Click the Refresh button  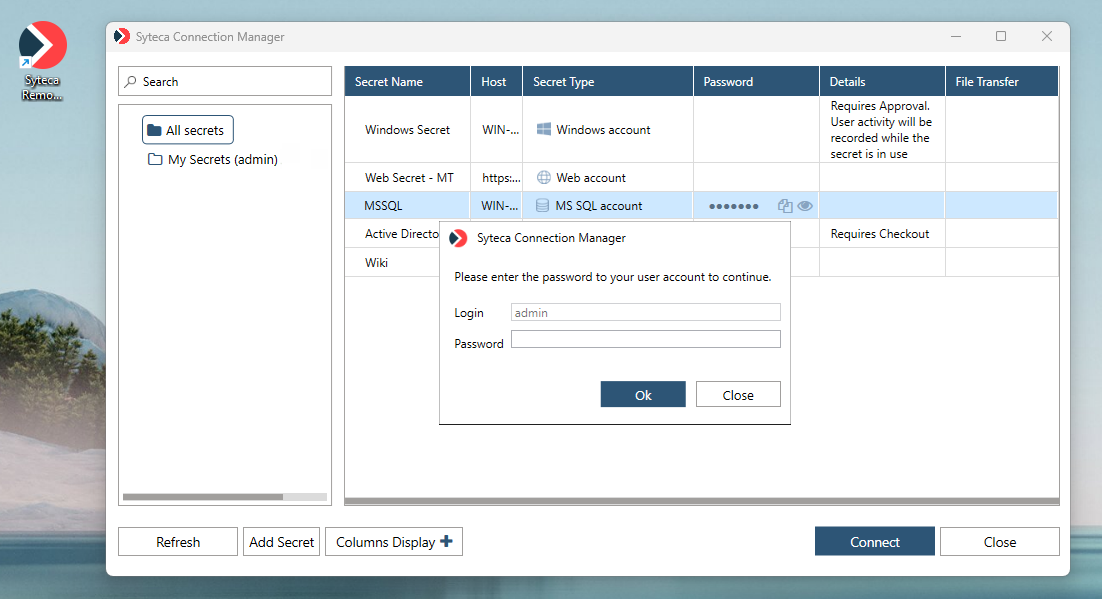[x=178, y=542]
